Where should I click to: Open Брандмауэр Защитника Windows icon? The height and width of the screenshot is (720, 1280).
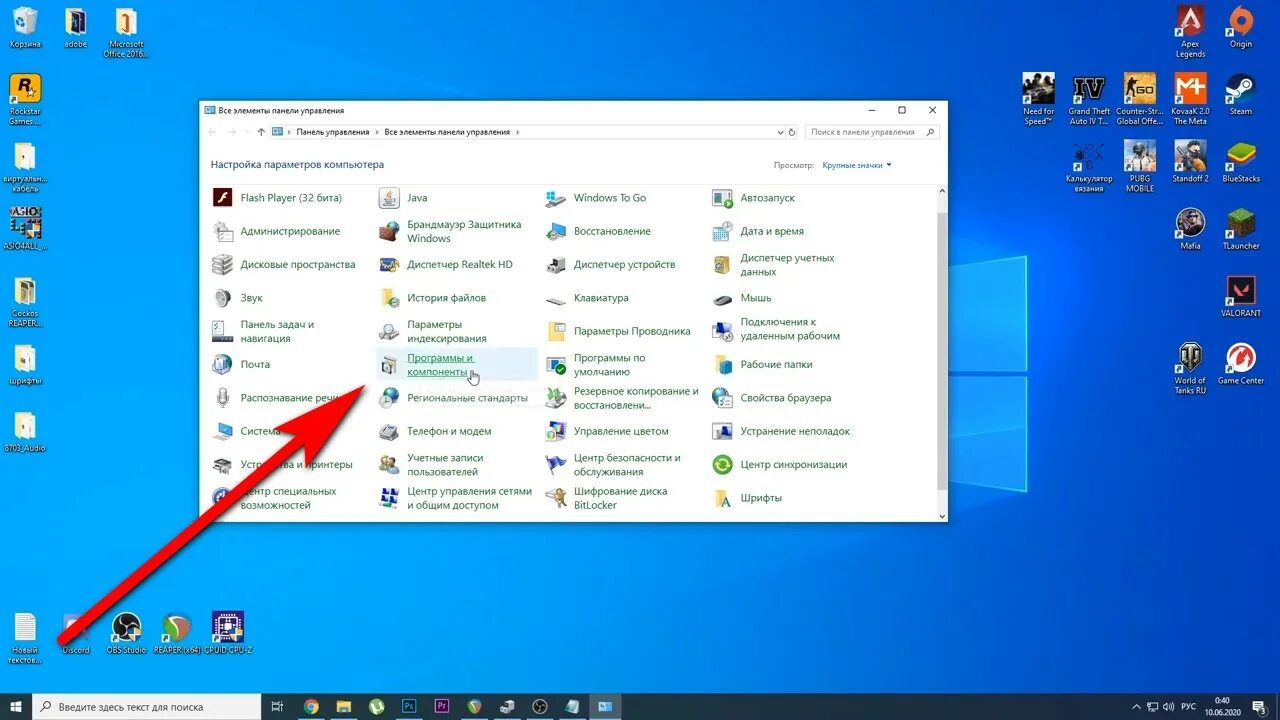click(x=389, y=231)
